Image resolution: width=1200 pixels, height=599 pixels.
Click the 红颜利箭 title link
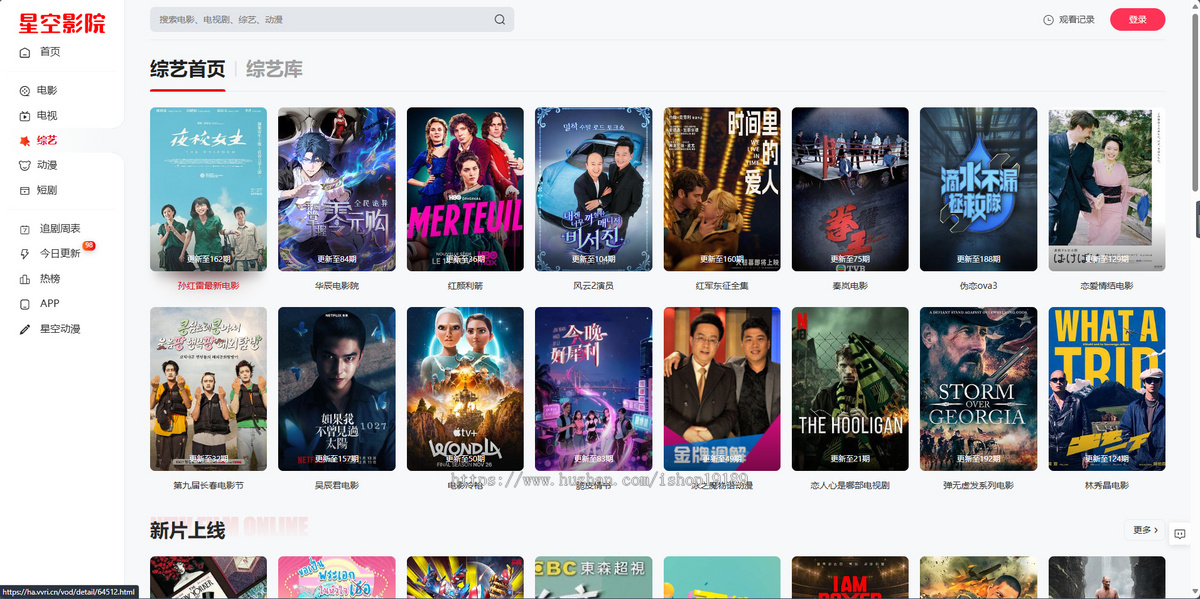click(x=465, y=285)
